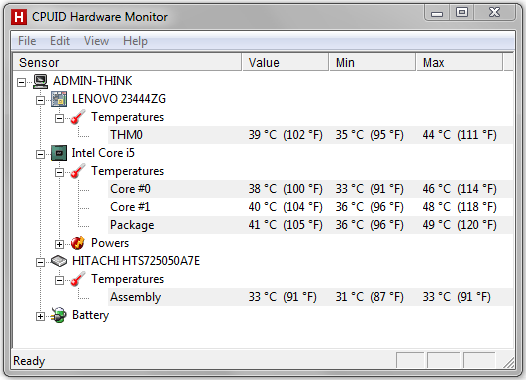The width and height of the screenshot is (526, 380).
Task: Click Assembly min 31 °C (87 °F)
Action: [x=369, y=297]
